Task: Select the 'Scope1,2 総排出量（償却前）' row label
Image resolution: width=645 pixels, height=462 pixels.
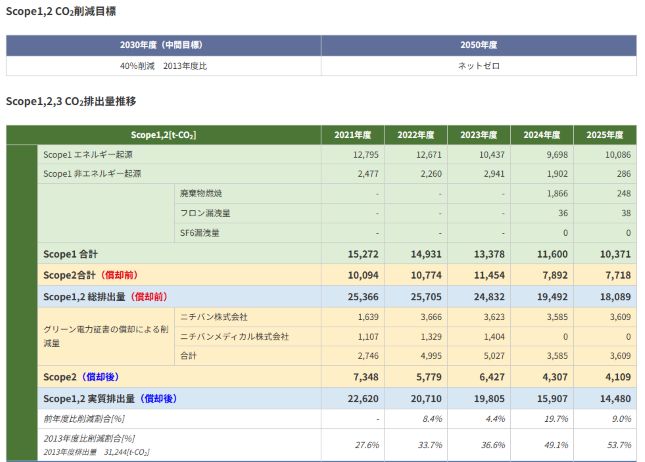Action: tap(105, 297)
